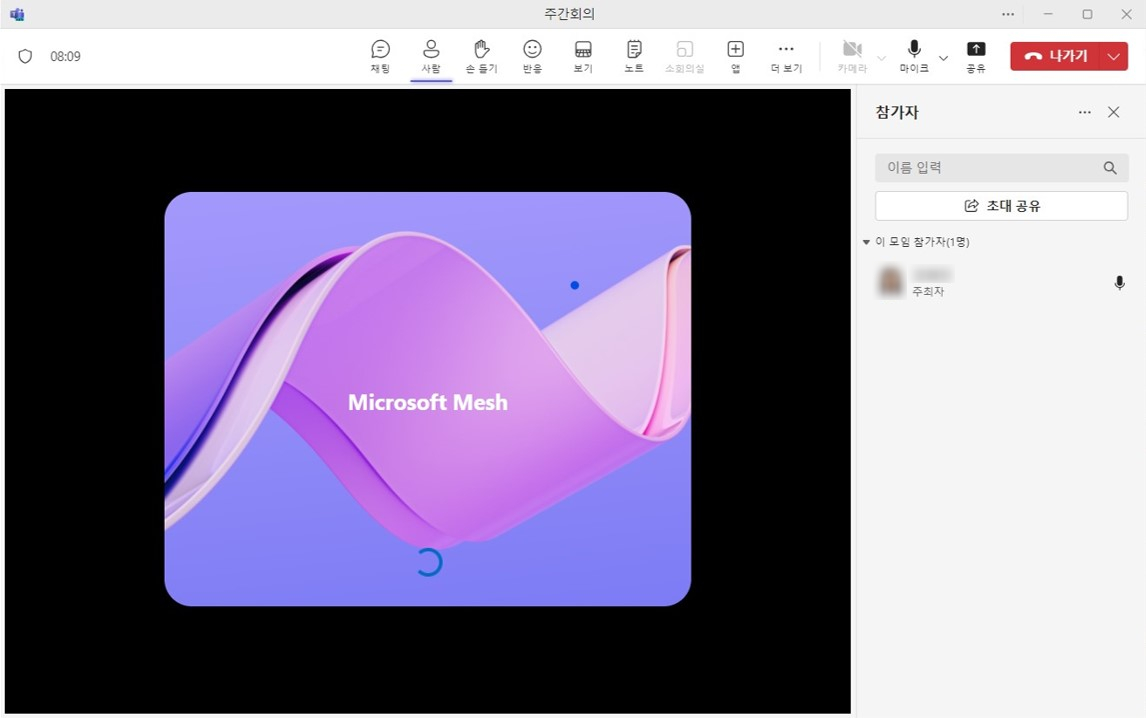This screenshot has height=718, width=1146.
Task: Select the 주최자 organizer participant row
Action: [1001, 282]
